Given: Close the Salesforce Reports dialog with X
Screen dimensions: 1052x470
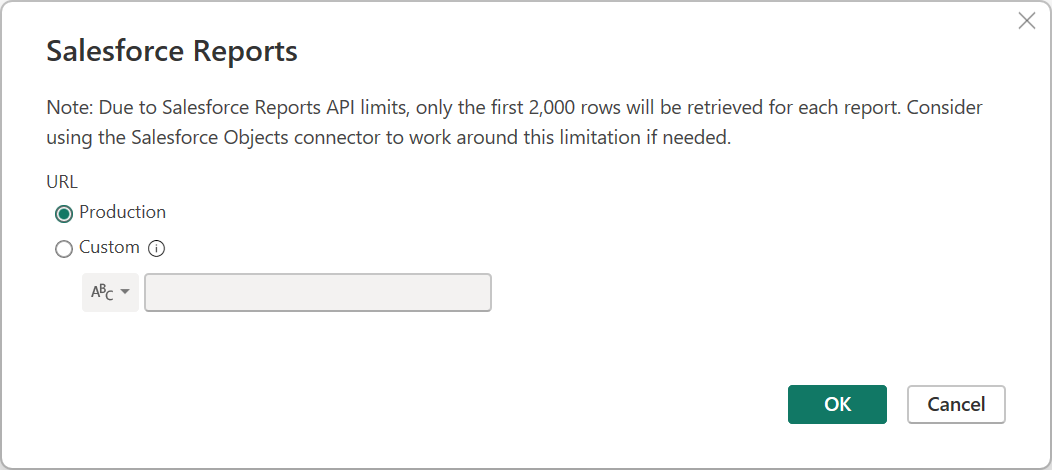Looking at the screenshot, I should (x=1027, y=21).
